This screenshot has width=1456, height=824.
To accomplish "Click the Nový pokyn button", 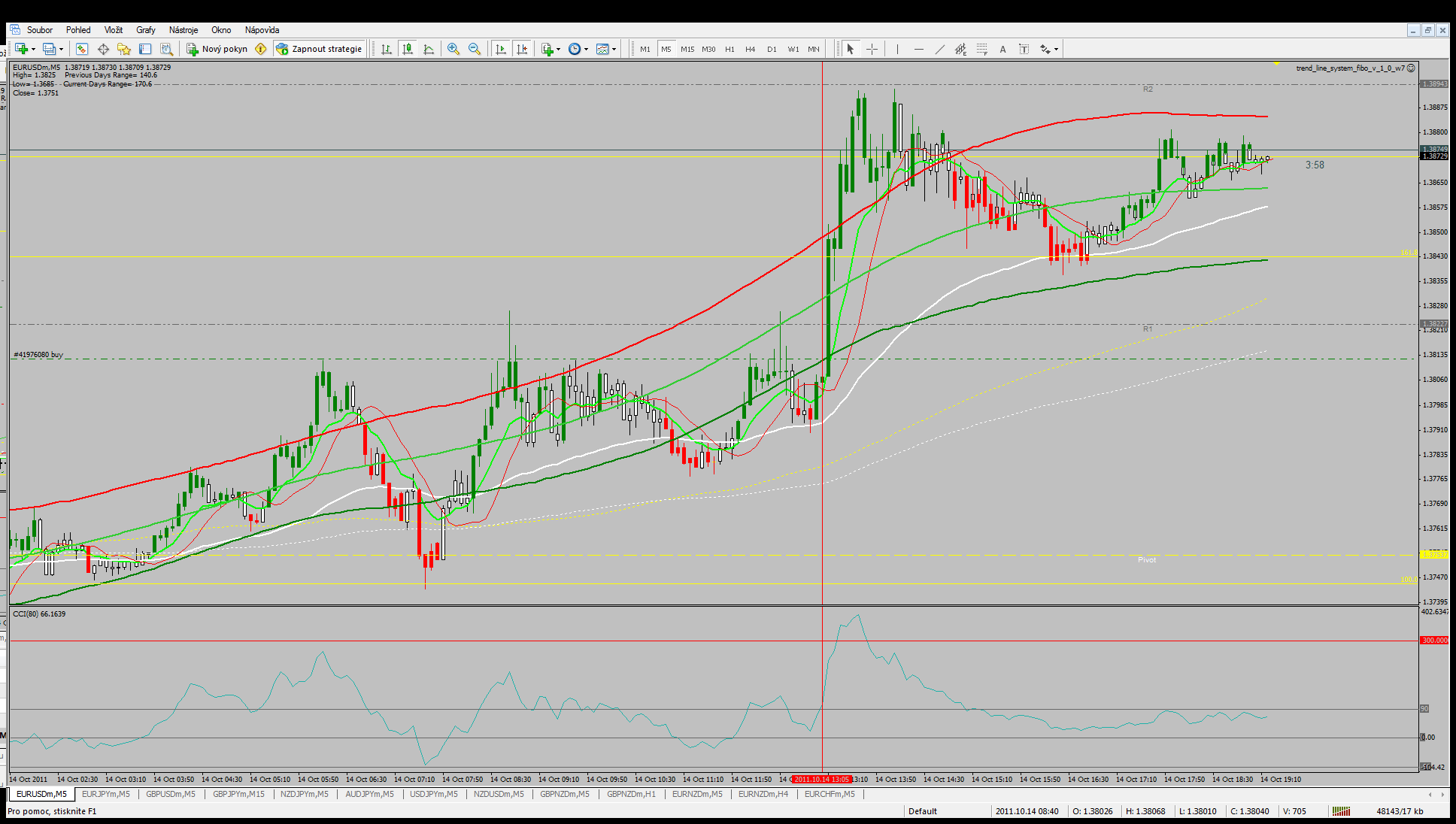I will [217, 49].
